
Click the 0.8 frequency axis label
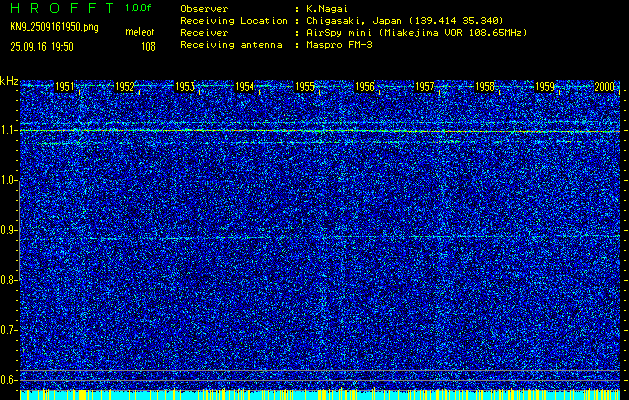[8, 280]
